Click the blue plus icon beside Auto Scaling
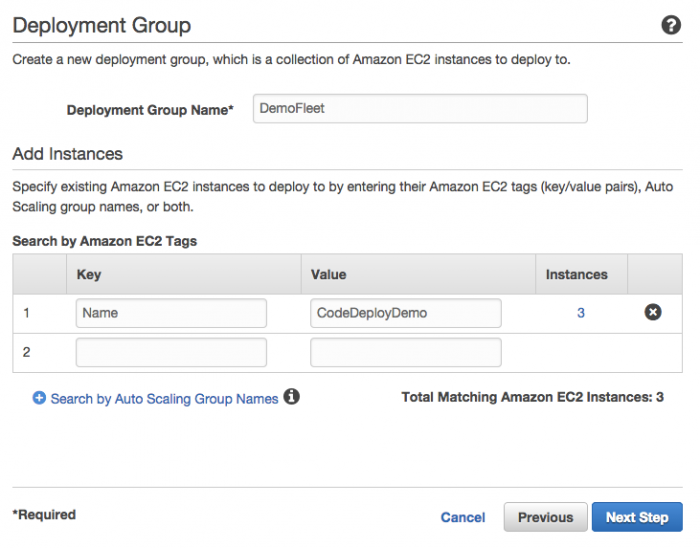 point(39,398)
